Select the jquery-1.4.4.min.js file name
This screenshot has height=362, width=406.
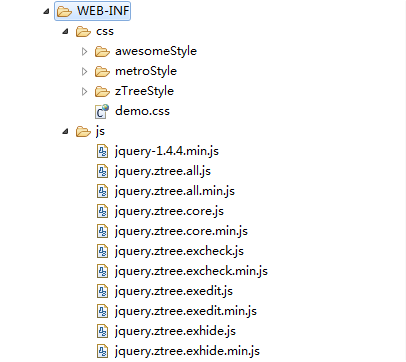coord(167,151)
